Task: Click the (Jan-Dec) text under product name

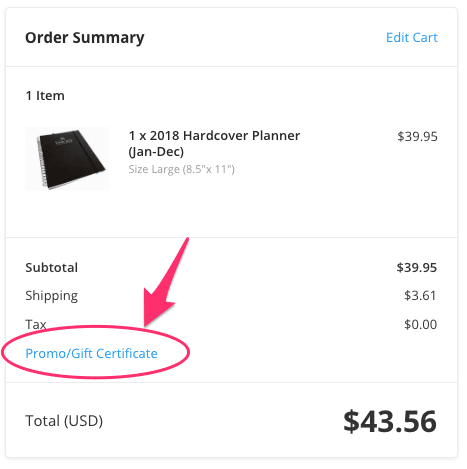Action: click(x=156, y=152)
